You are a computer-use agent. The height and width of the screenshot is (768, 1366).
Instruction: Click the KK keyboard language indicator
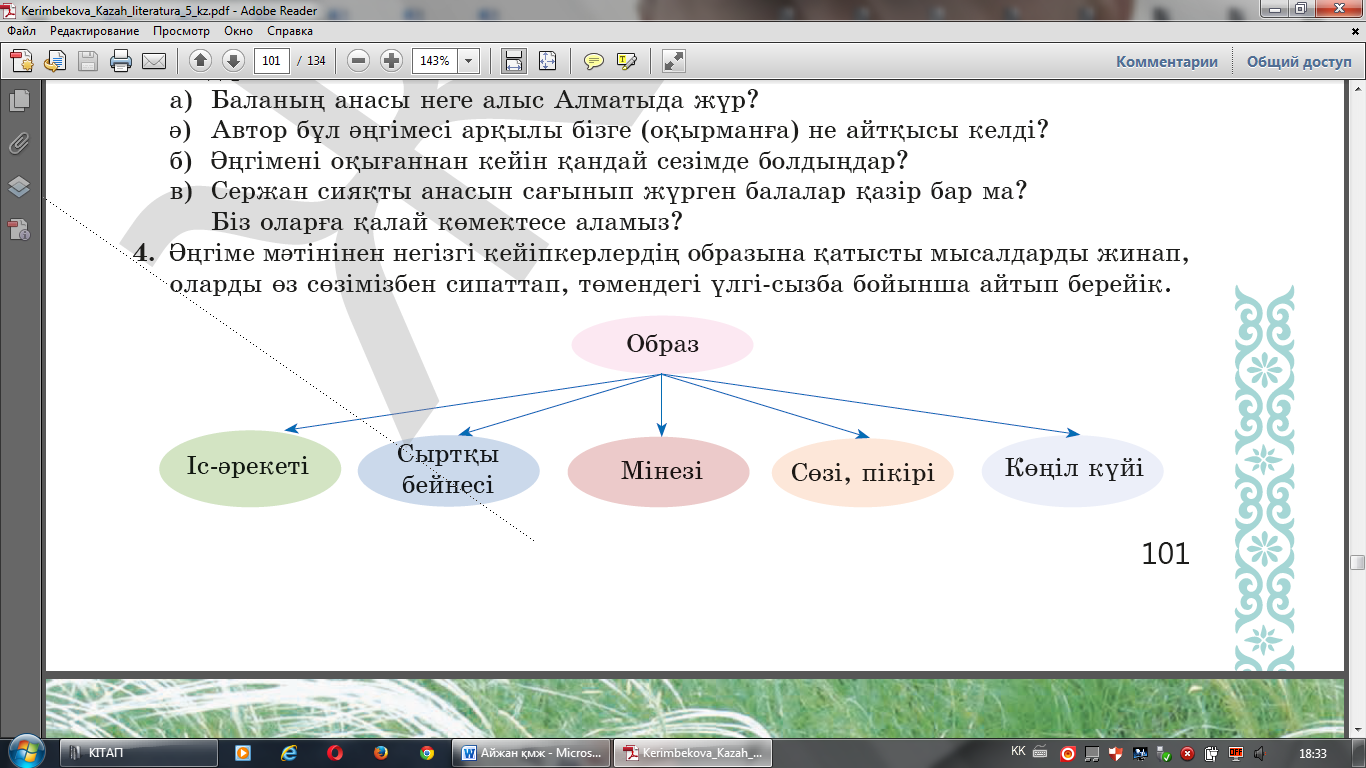pos(1018,751)
